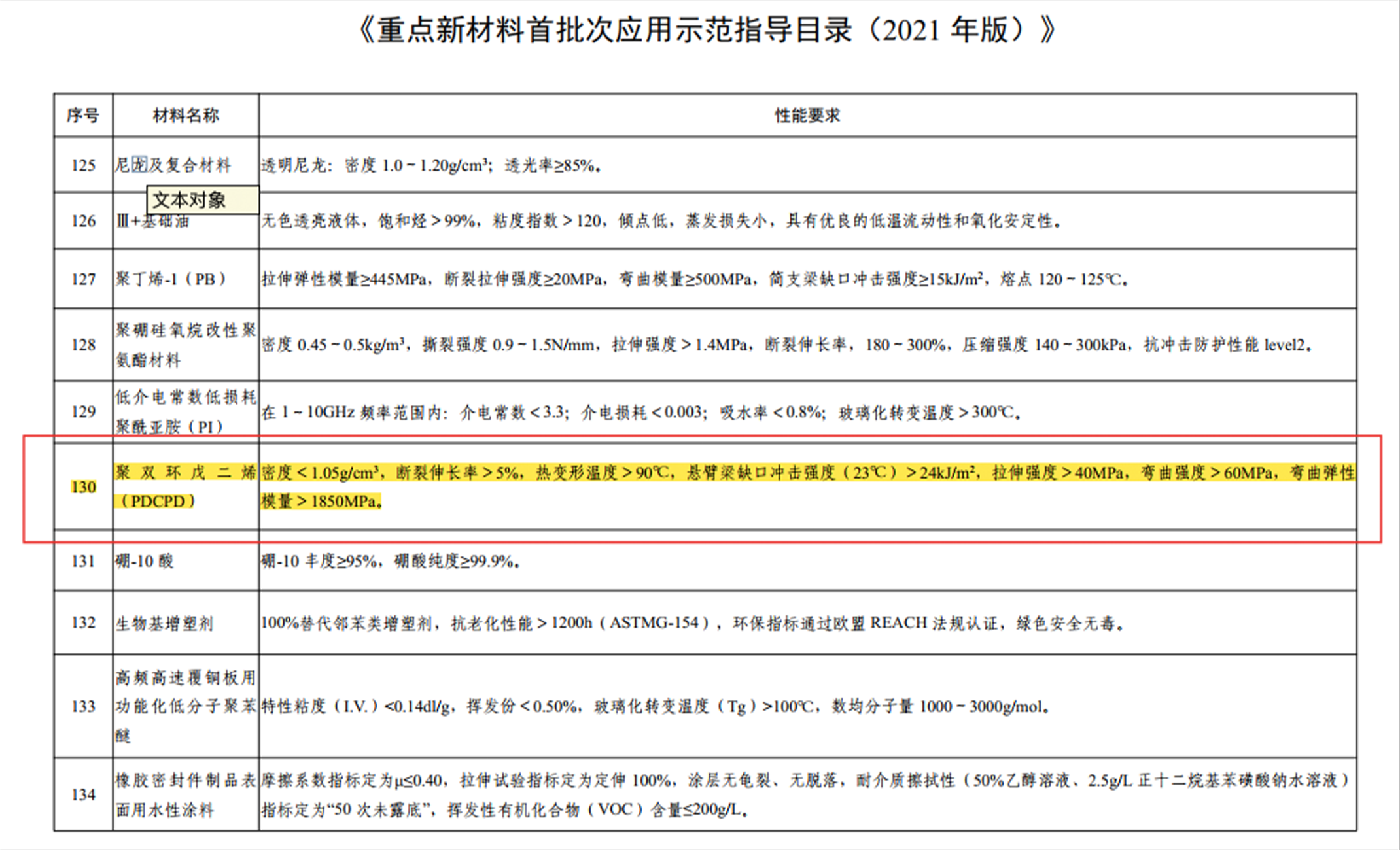The width and height of the screenshot is (1400, 850).
Task: Click the 材料名称 column header
Action: 186,116
